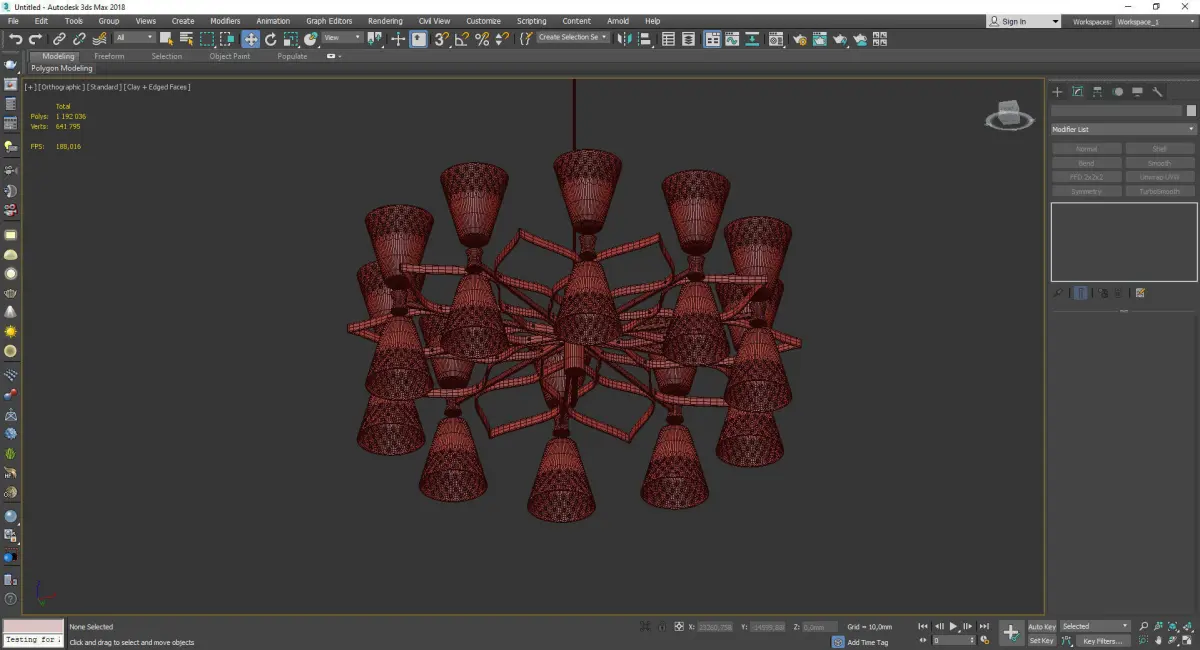
Task: Toggle Window/Crossing selection mode
Action: pyautogui.click(x=227, y=39)
